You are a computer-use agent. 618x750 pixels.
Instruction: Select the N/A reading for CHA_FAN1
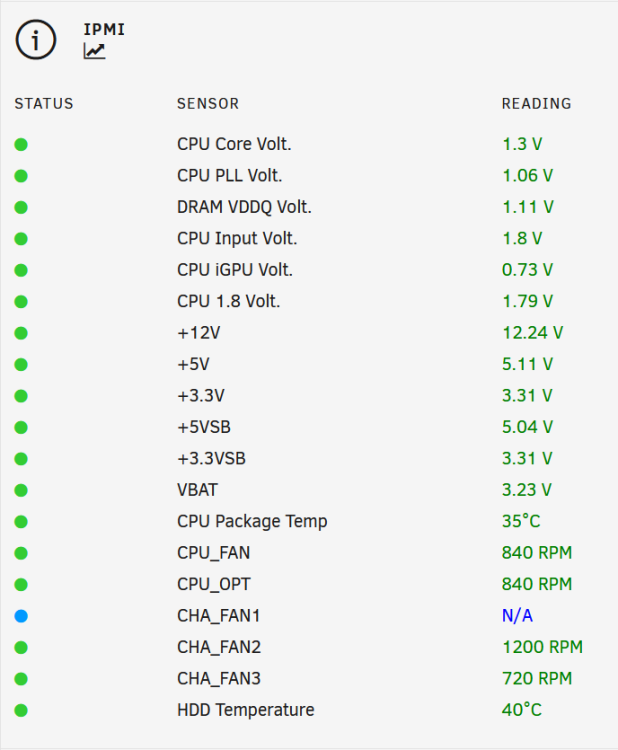pyautogui.click(x=518, y=616)
